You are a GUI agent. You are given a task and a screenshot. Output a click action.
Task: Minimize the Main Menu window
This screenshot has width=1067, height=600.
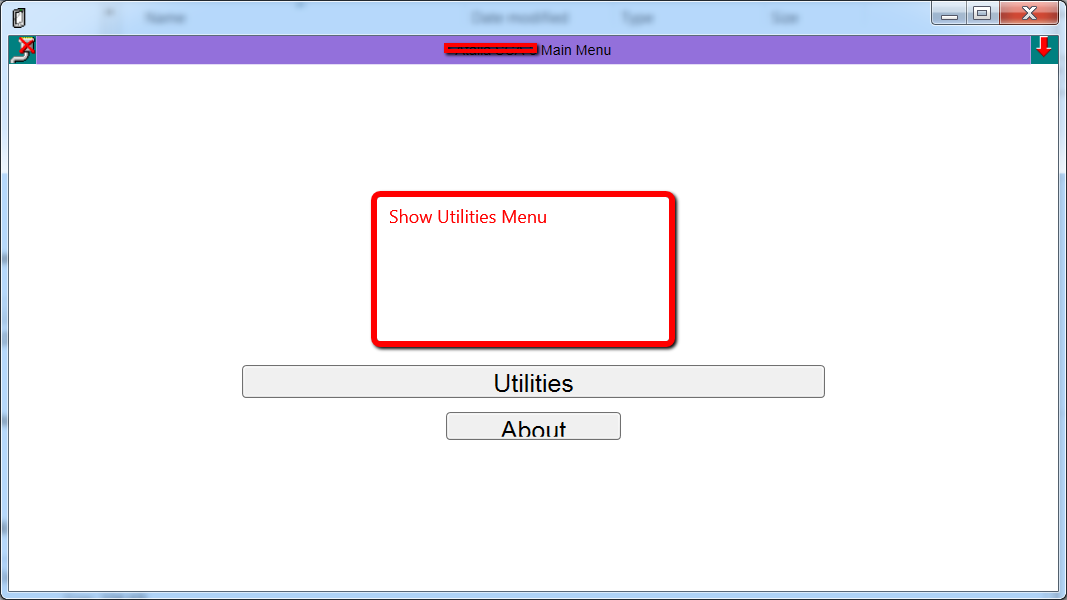pos(949,14)
